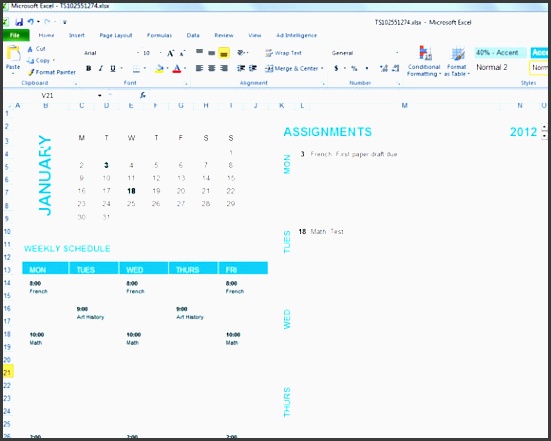This screenshot has height=441, width=551.
Task: Save the workbook with the floppy icon
Action: click(19, 22)
